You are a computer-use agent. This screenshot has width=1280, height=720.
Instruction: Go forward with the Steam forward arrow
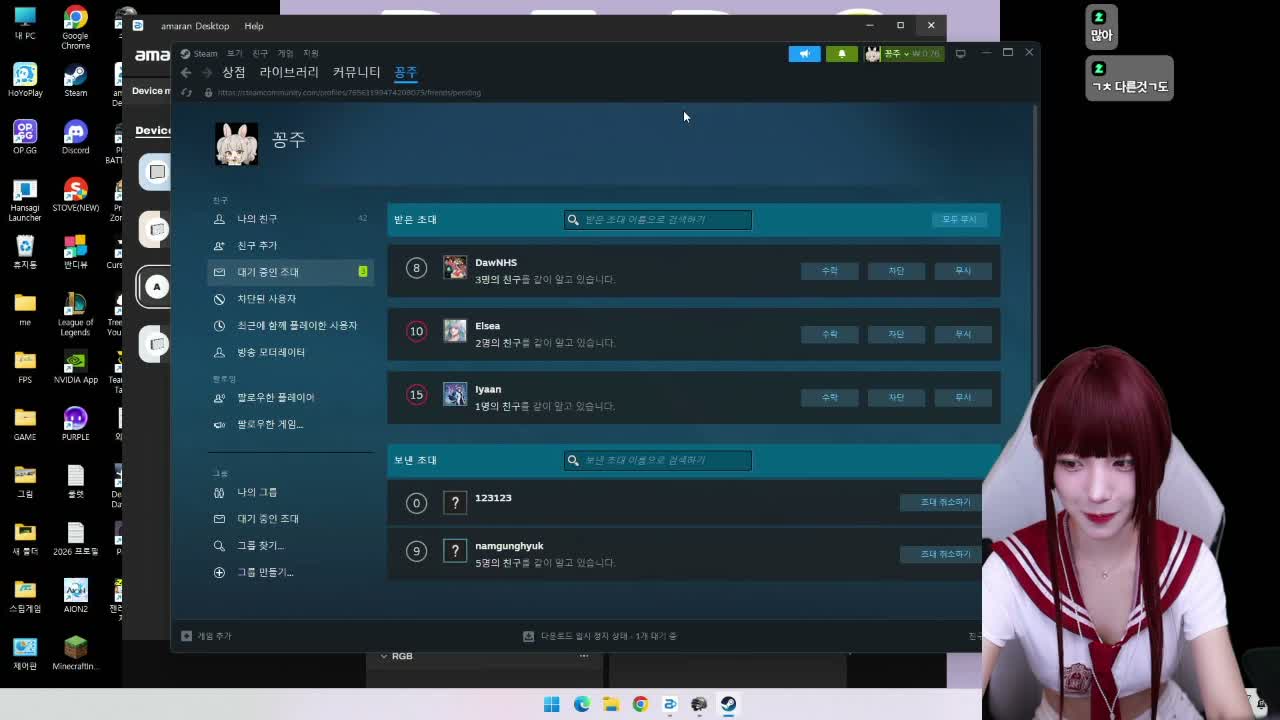207,73
